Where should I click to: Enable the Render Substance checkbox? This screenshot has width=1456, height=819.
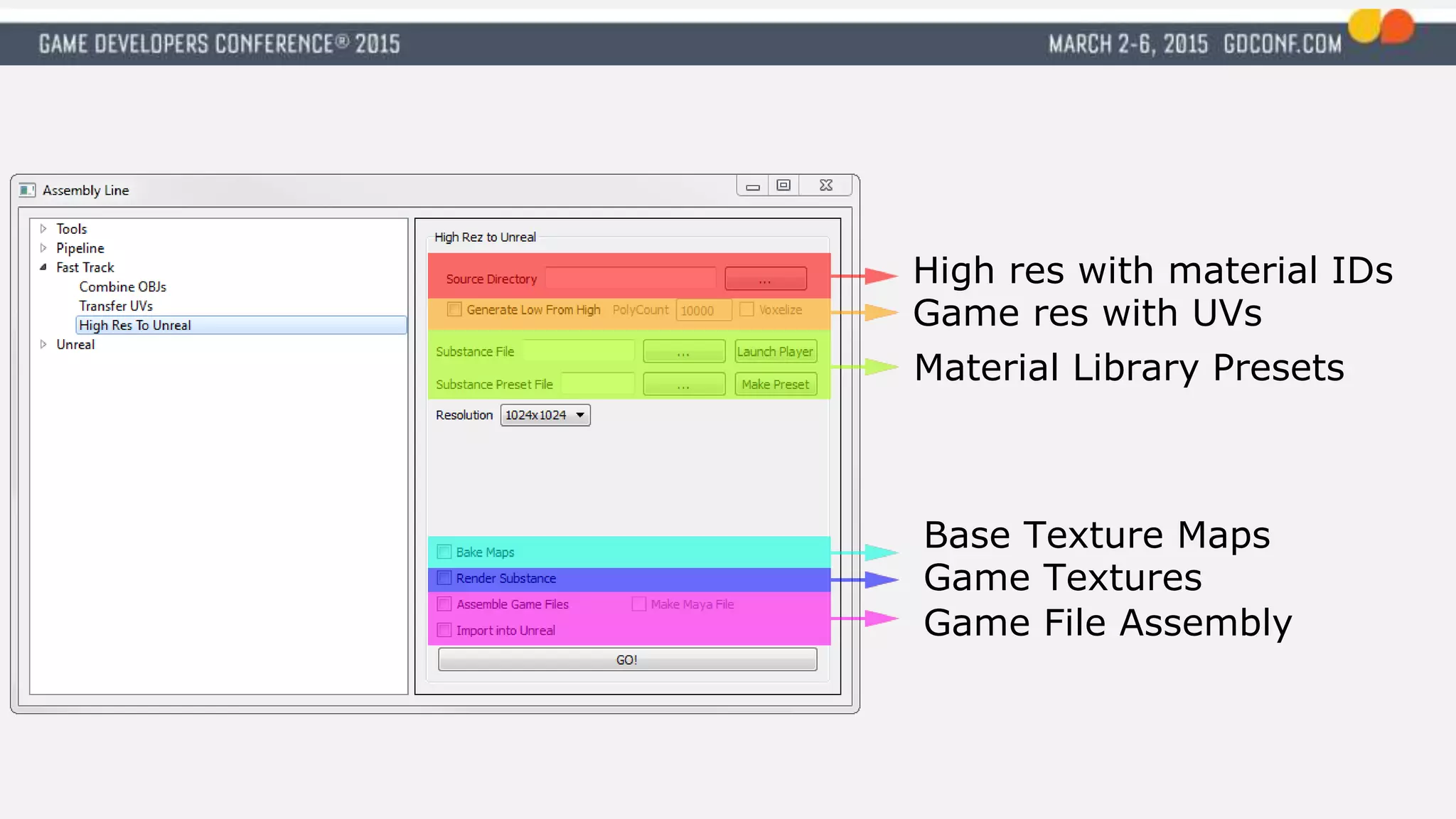444,578
